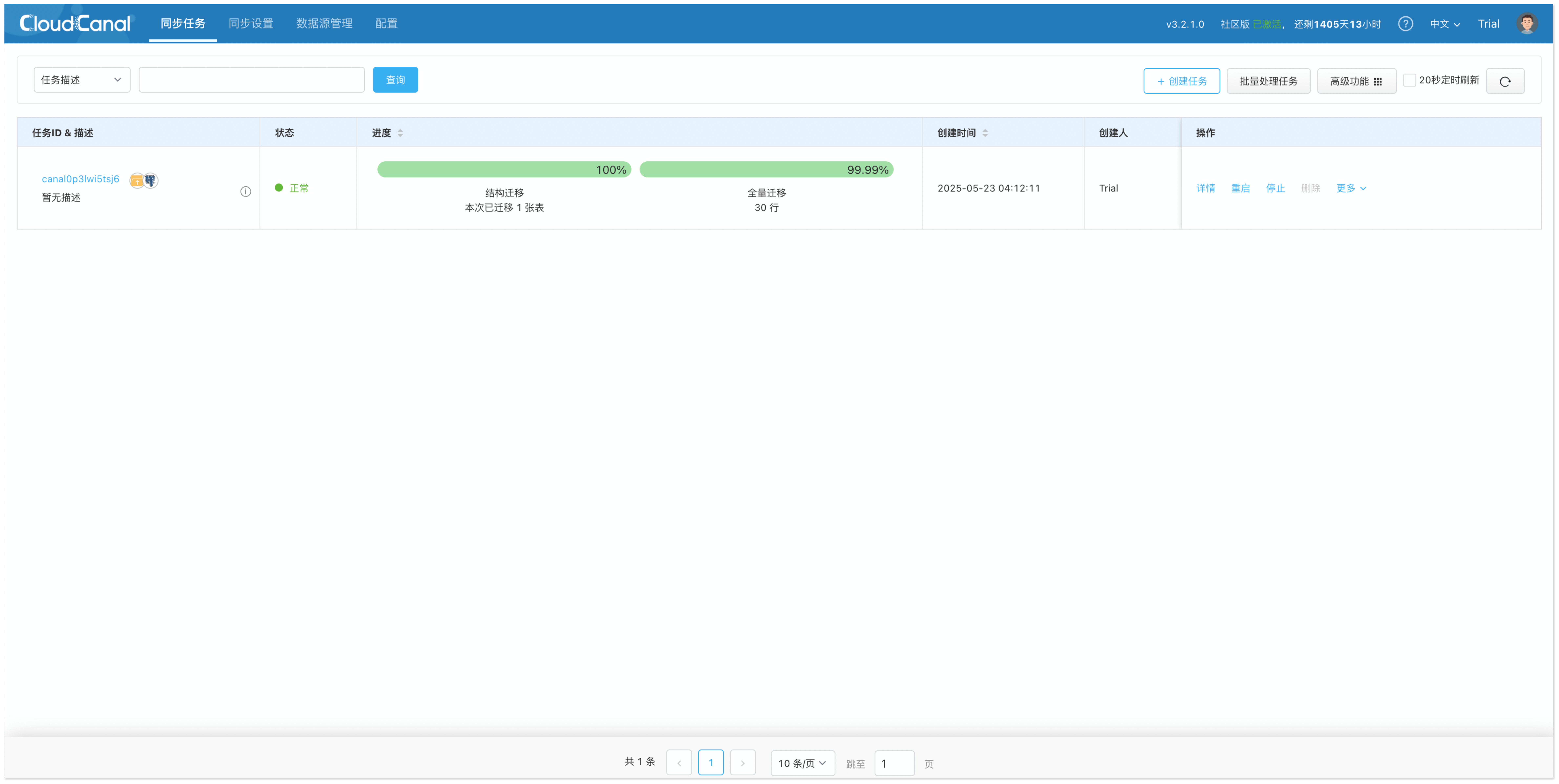Click the task info circle icon
This screenshot has height=784, width=1559.
(246, 192)
